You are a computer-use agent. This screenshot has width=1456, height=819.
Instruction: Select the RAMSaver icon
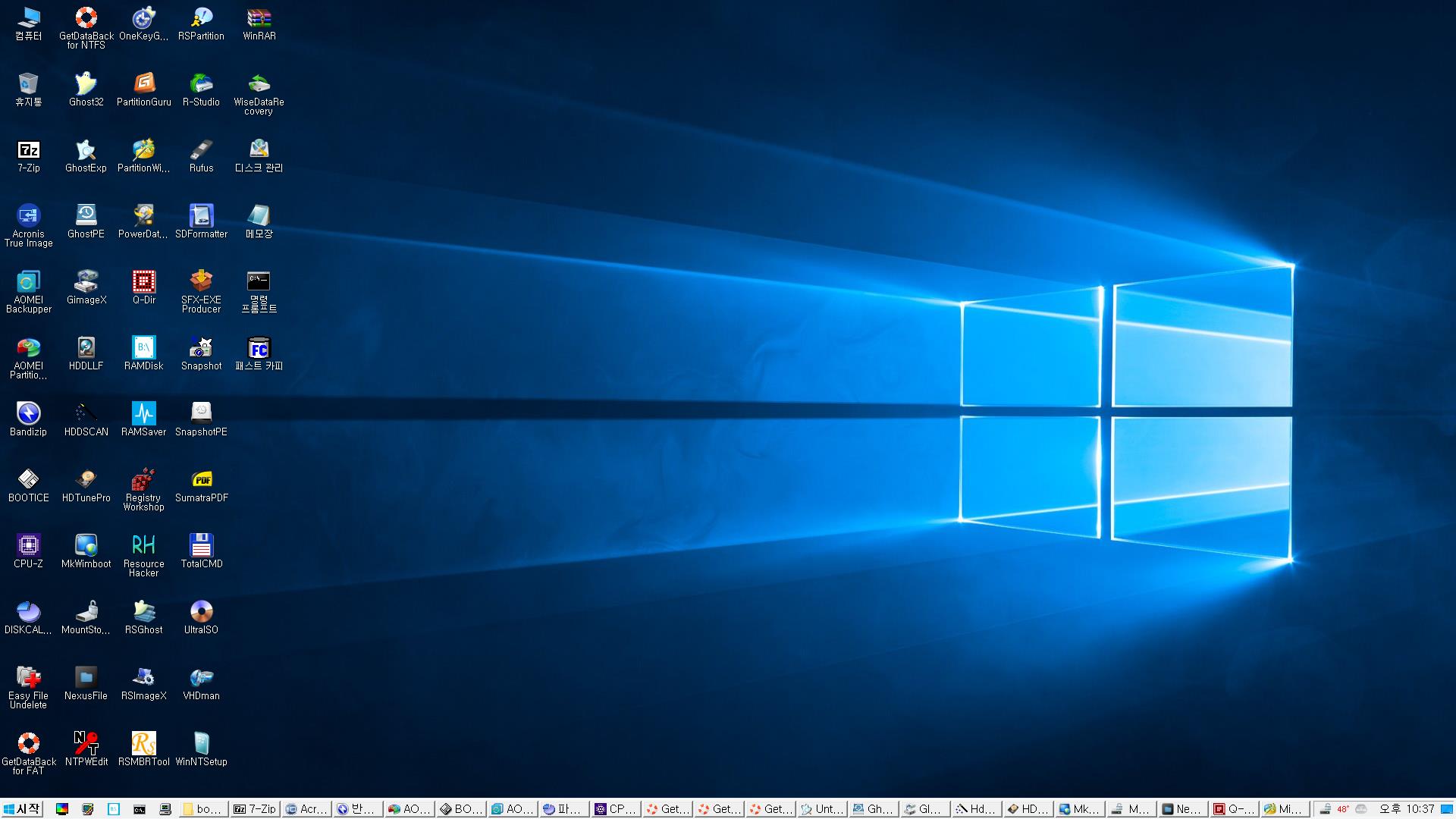tap(144, 419)
